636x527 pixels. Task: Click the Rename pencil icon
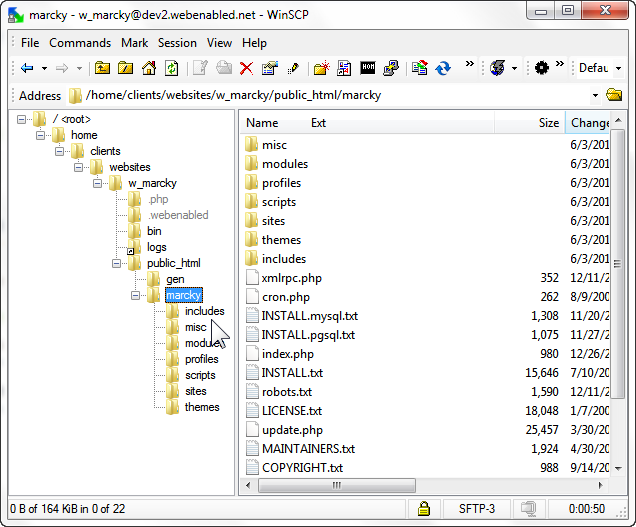click(293, 68)
